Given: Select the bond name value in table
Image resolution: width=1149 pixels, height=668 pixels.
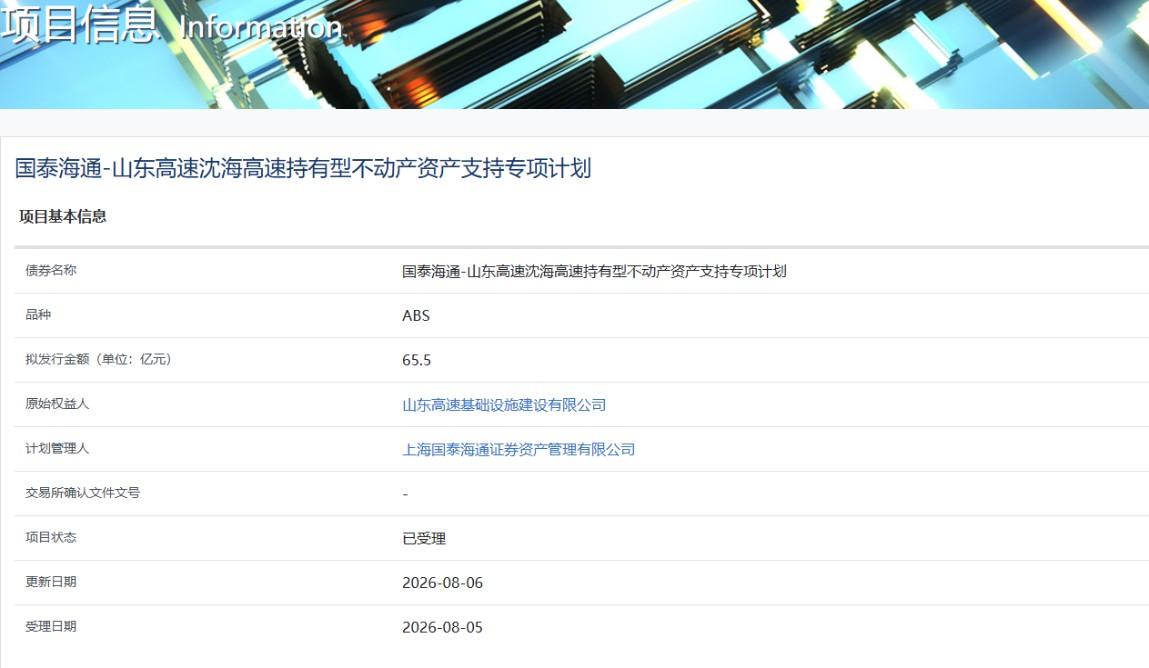Looking at the screenshot, I should (x=594, y=272).
